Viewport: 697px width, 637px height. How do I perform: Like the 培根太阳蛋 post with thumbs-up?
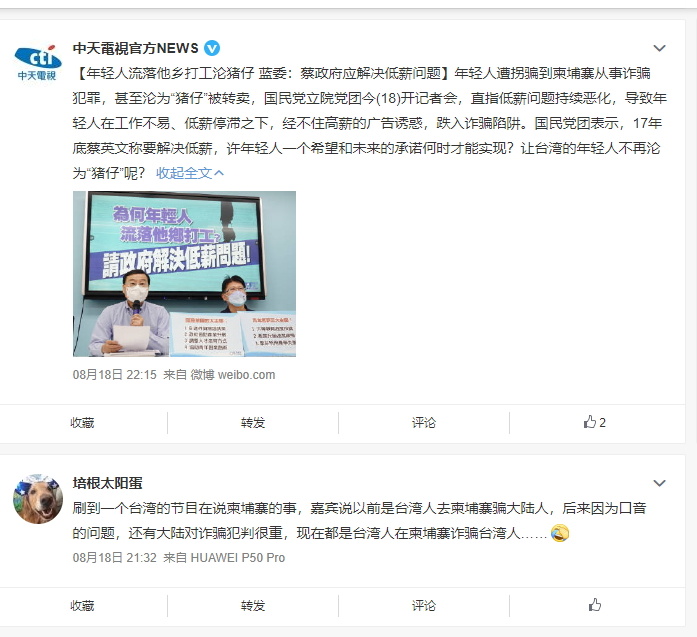click(x=595, y=605)
